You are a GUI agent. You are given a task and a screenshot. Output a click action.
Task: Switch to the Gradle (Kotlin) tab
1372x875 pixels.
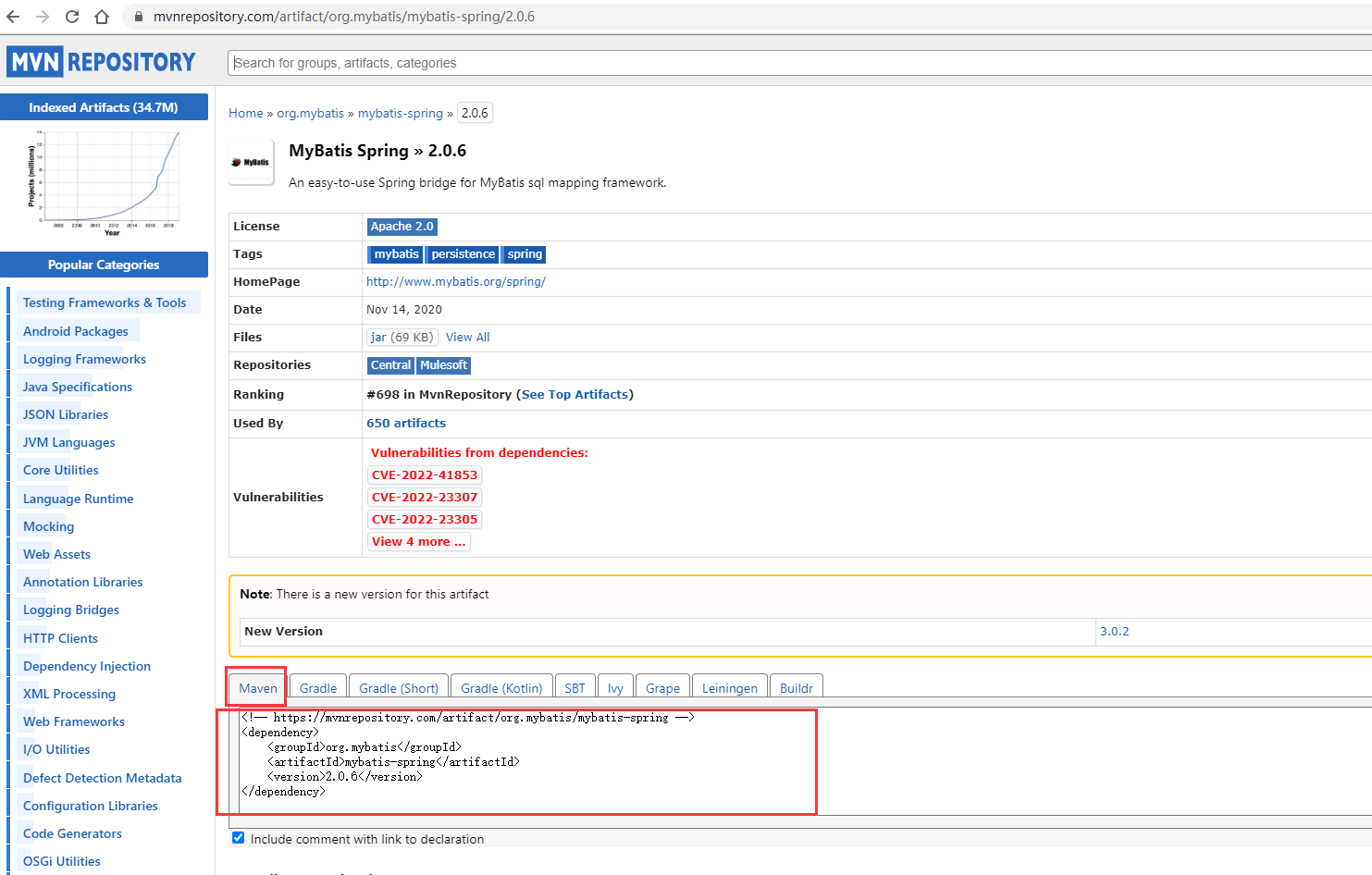tap(501, 688)
